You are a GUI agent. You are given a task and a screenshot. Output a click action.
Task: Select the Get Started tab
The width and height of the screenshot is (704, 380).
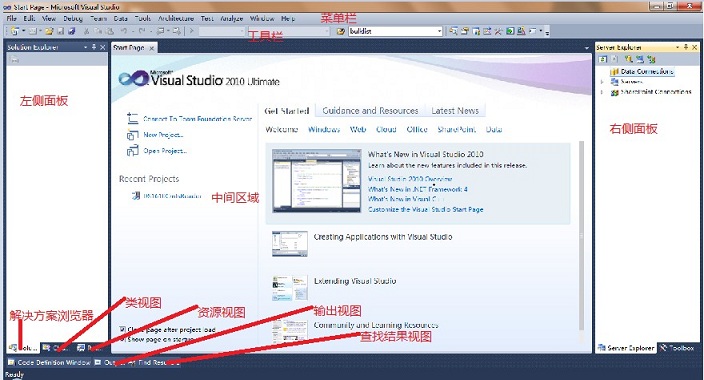[x=287, y=110]
